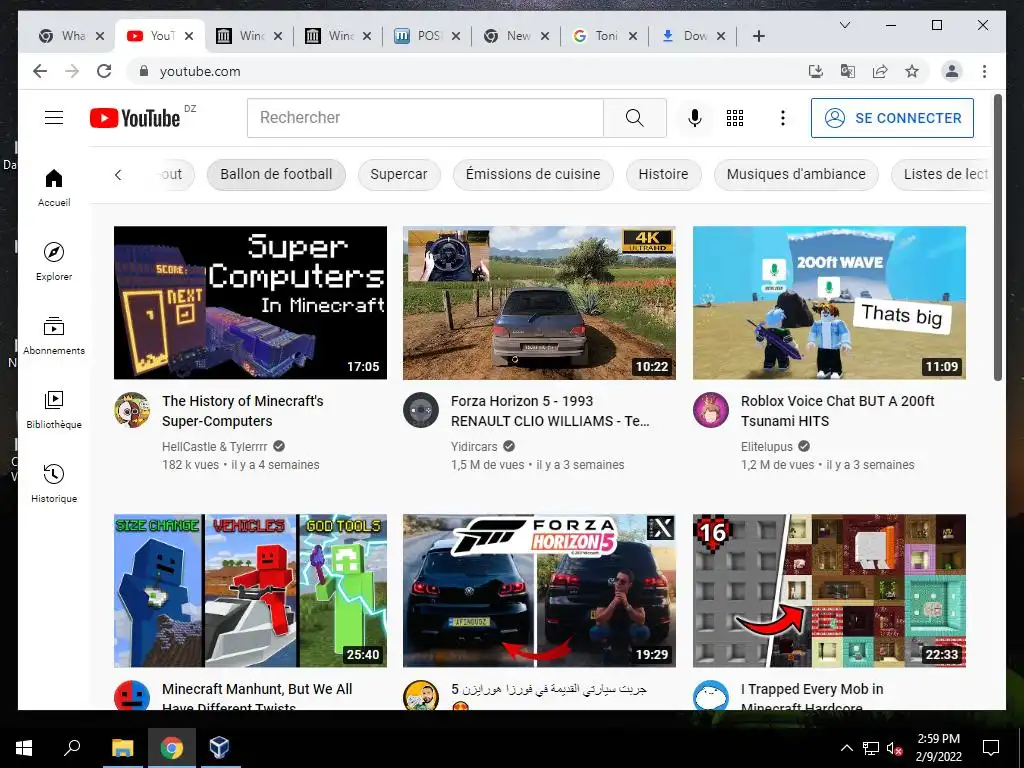Select Musiques d'ambiance chip
The width and height of the screenshot is (1024, 768).
[x=796, y=174]
